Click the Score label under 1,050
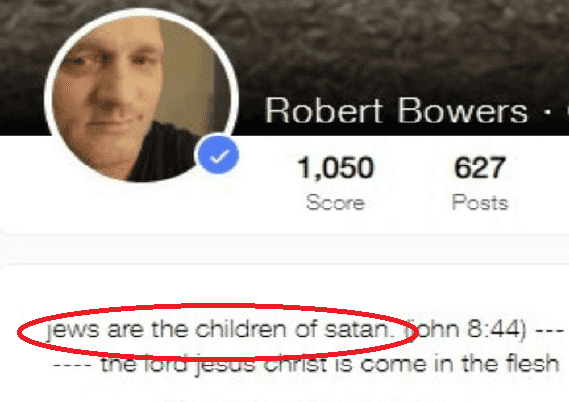 click(x=335, y=202)
